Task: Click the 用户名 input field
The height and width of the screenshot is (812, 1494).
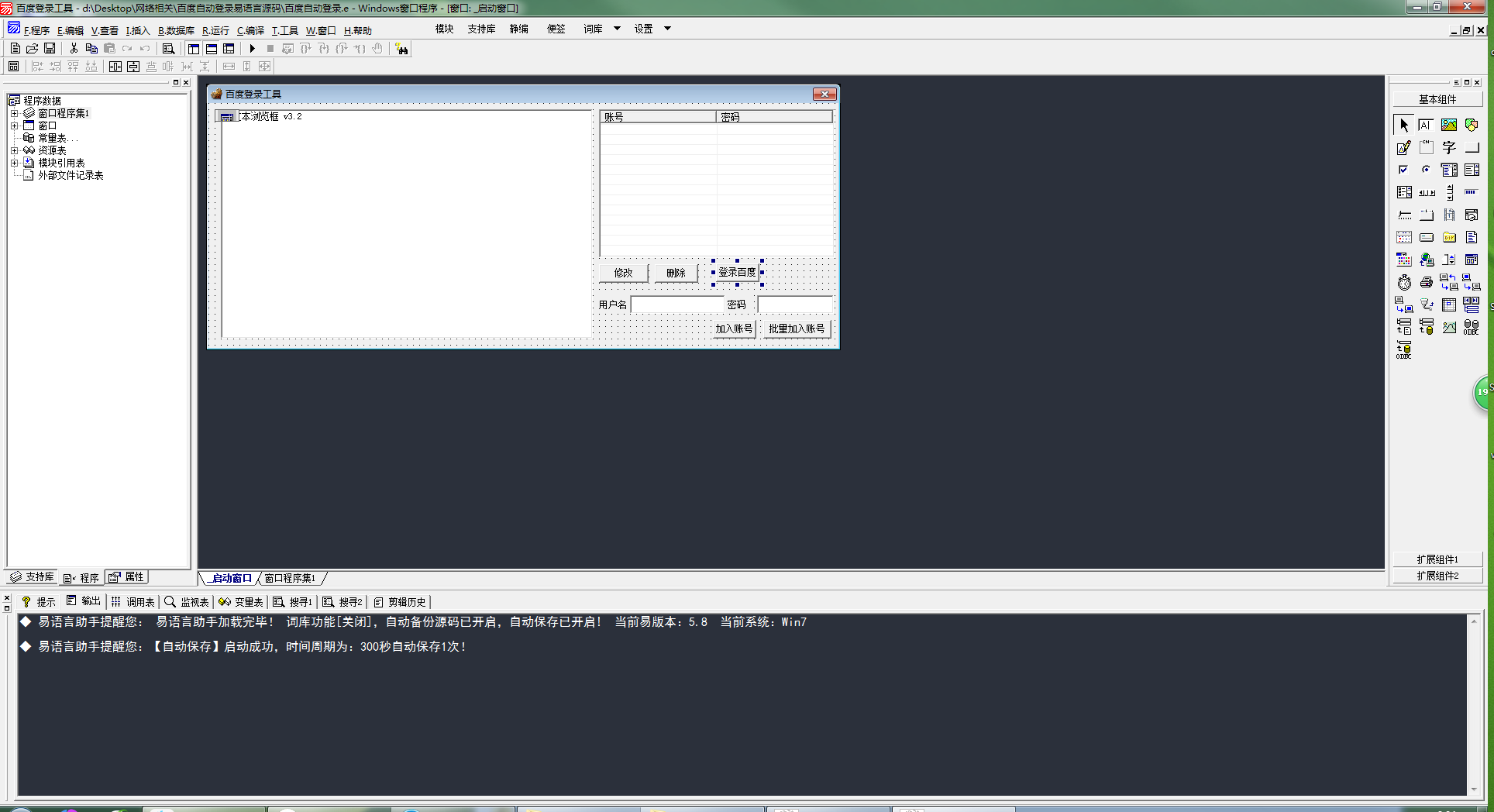Action: point(677,304)
